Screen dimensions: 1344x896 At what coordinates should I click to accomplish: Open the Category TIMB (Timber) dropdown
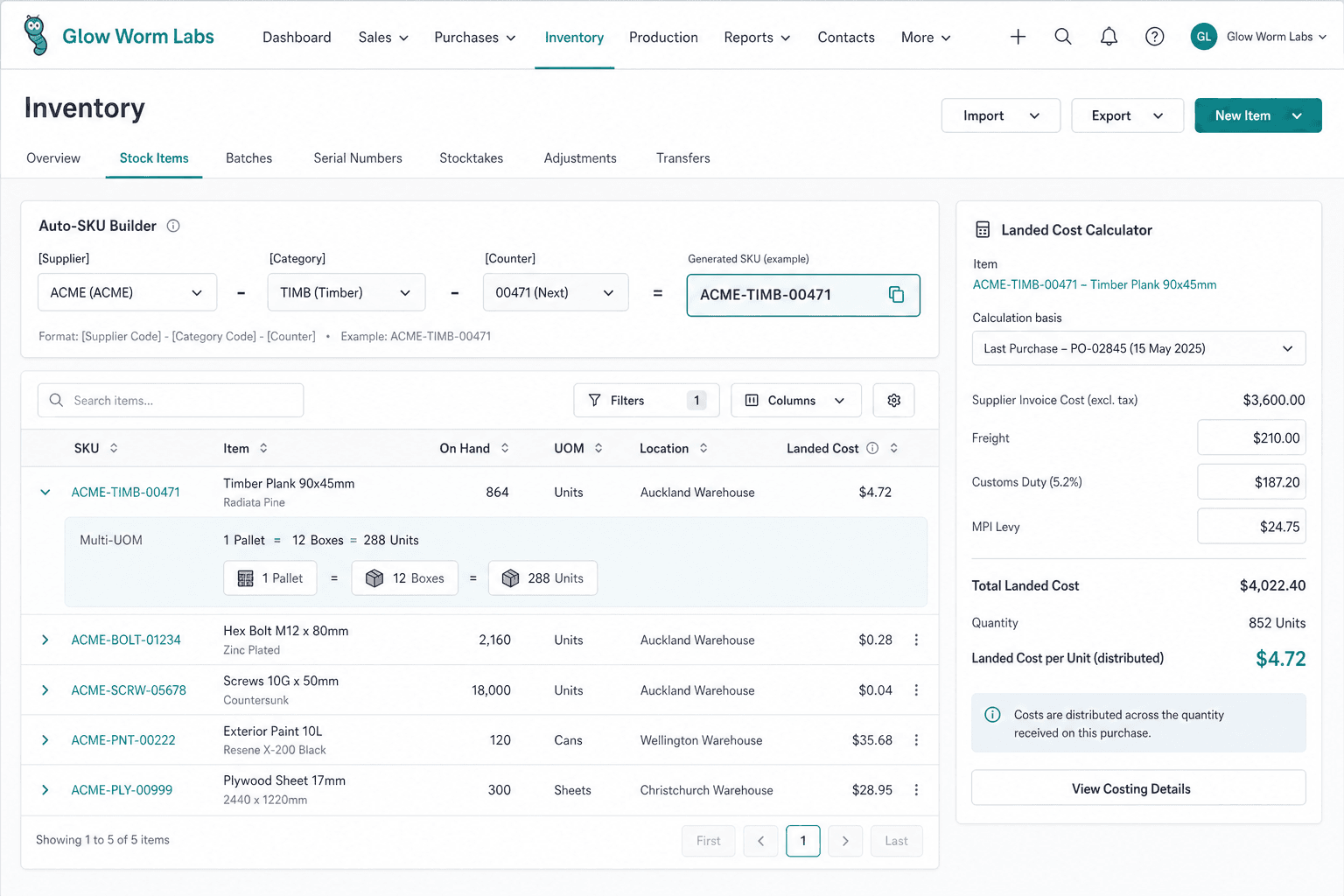346,292
